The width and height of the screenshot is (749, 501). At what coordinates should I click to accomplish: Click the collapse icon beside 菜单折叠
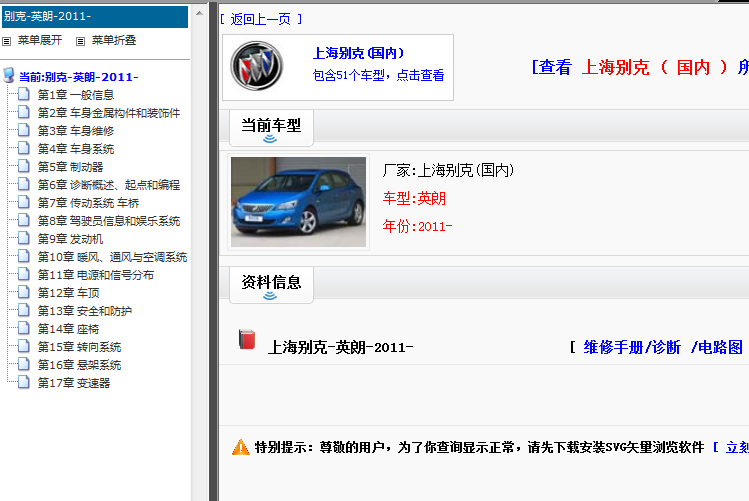(x=80, y=42)
